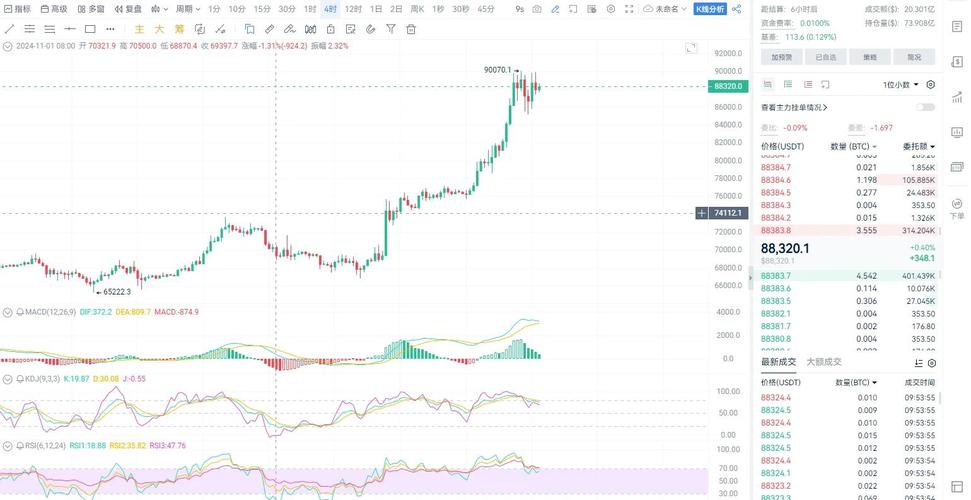The height and width of the screenshot is (500, 971).
Task: Collapse the KDJ indicator panel chevron
Action: (x=7, y=379)
